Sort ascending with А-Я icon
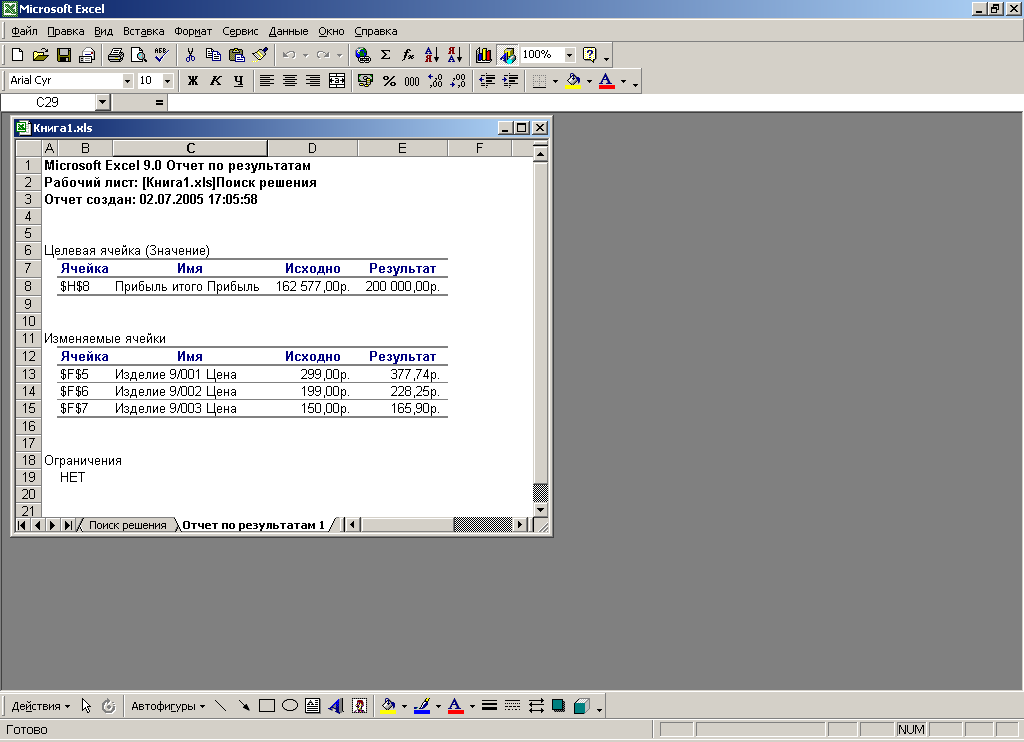Screen dimensions: 1024x742 pos(432,55)
